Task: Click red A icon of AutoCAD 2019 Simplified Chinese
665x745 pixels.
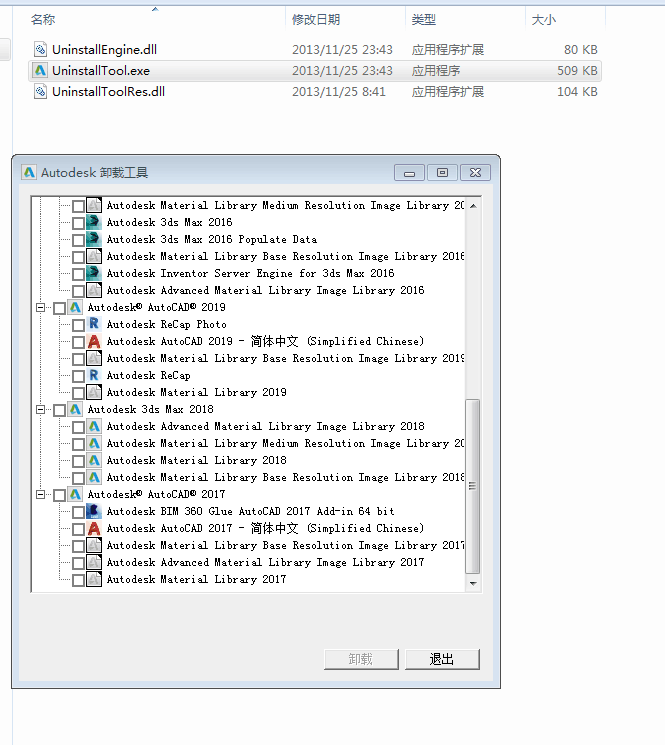Action: 94,342
